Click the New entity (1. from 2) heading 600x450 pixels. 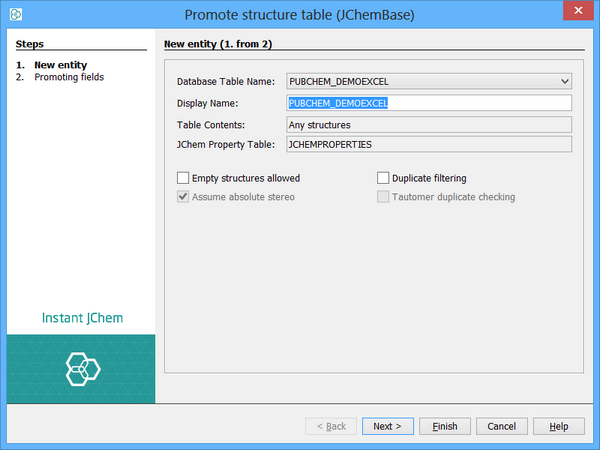218,44
